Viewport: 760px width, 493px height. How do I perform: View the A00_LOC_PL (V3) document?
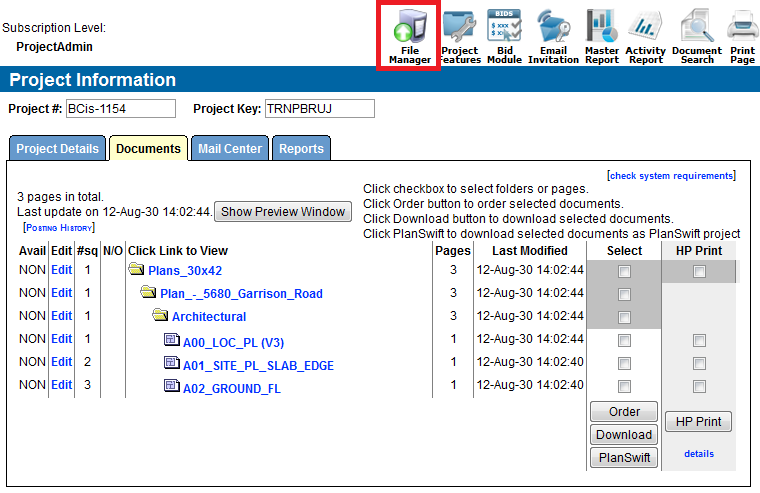pos(234,343)
